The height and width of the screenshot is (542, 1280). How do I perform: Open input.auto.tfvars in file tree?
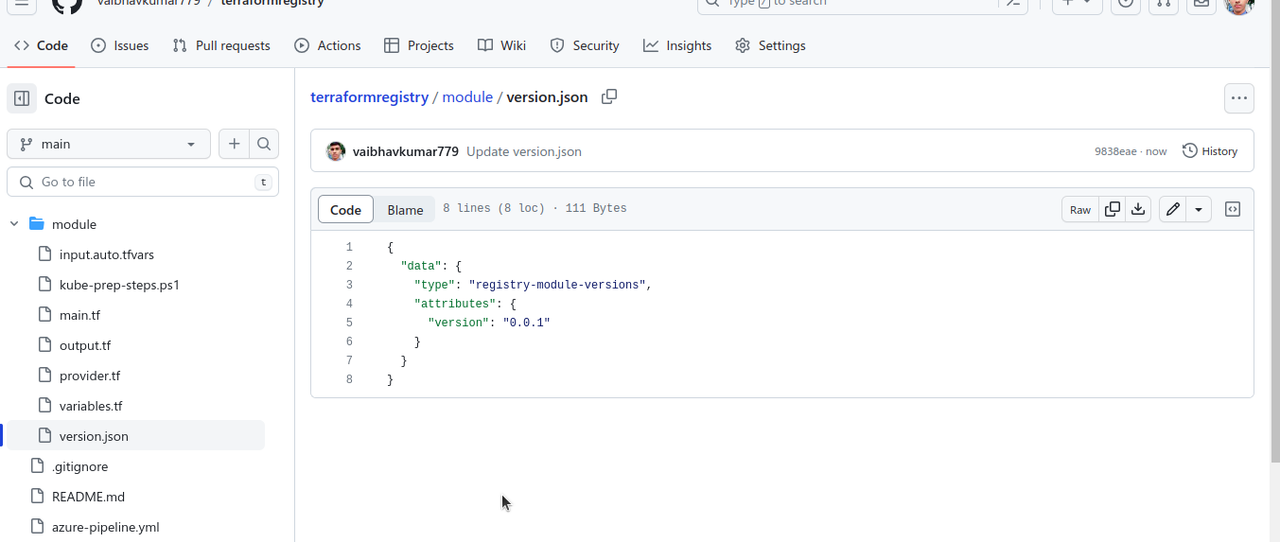click(x=106, y=254)
